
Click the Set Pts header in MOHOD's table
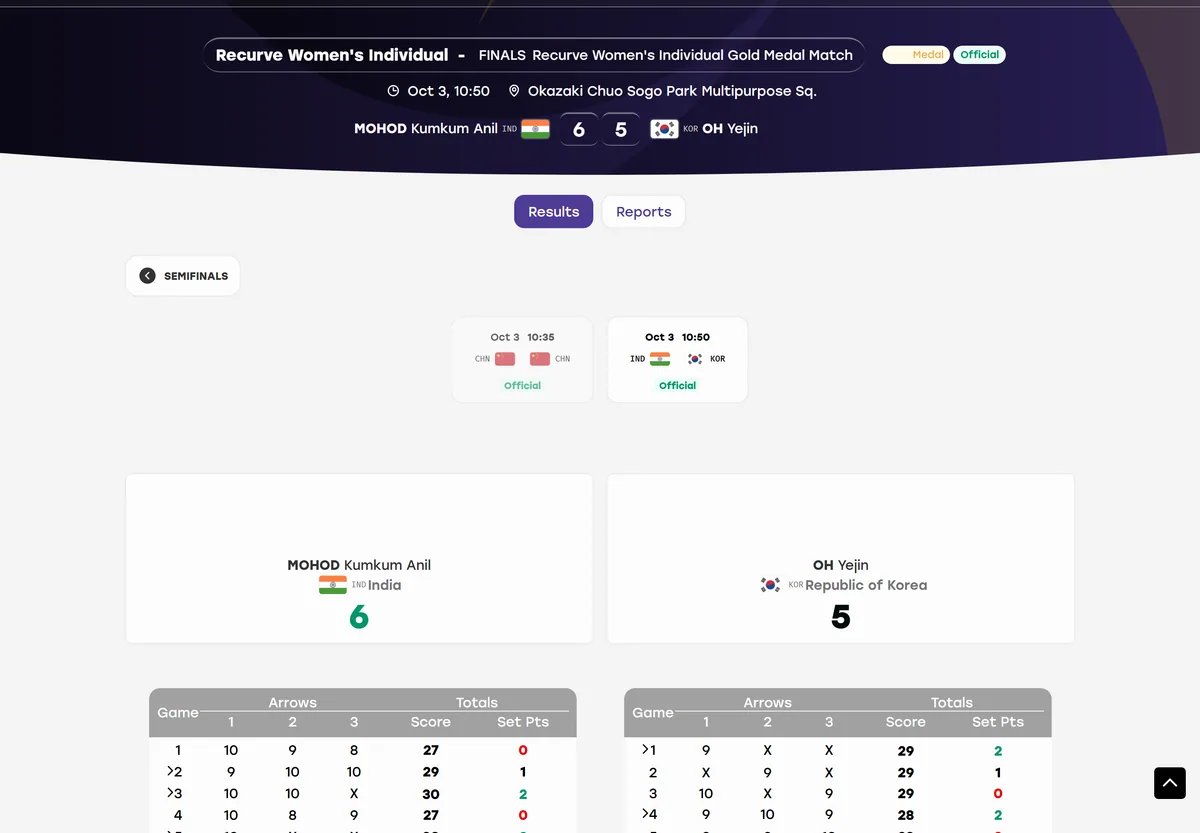(523, 722)
